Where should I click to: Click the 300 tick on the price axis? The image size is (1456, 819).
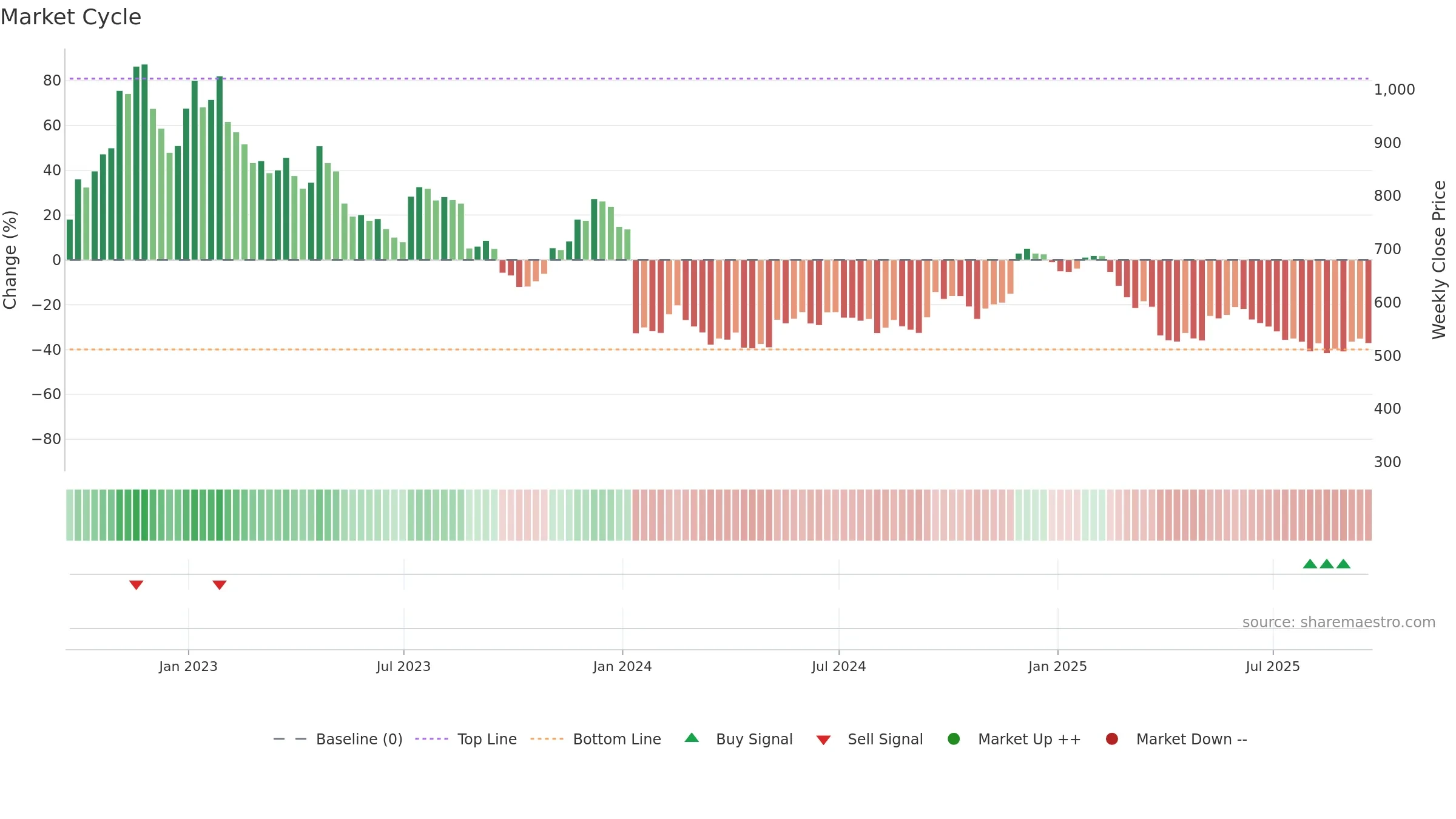pos(1388,462)
